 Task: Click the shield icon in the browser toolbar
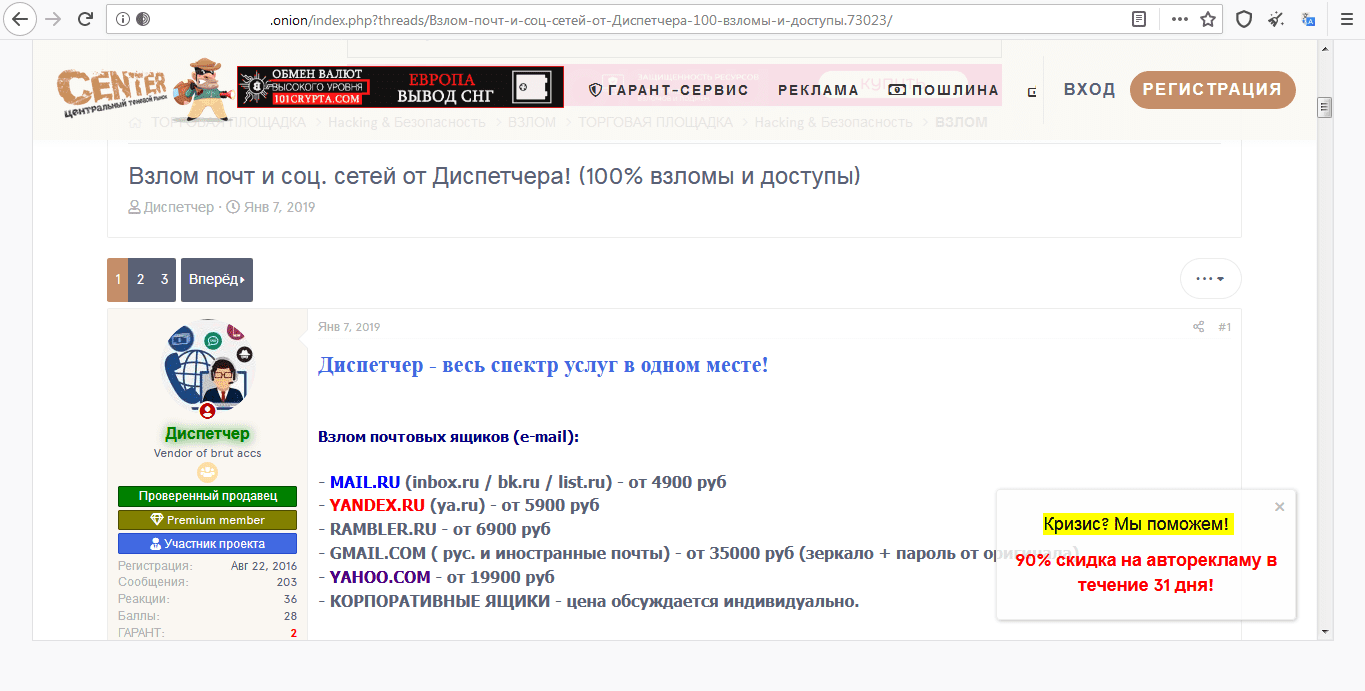(x=1244, y=19)
